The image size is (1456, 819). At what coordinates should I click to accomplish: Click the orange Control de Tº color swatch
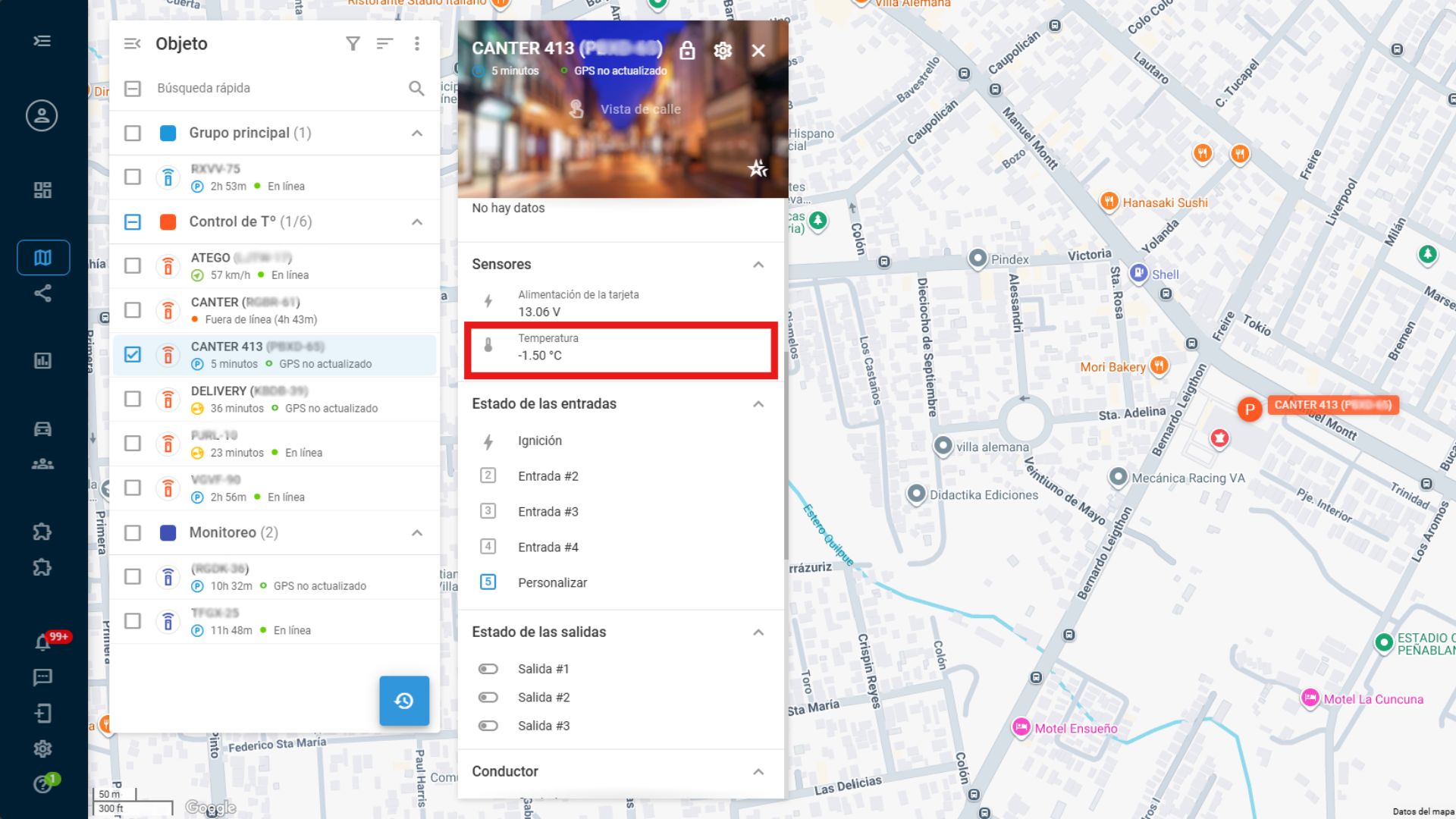click(x=168, y=222)
